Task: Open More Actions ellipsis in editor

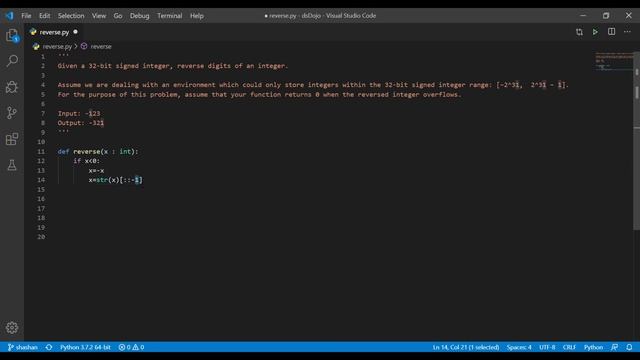Action: 627,32
